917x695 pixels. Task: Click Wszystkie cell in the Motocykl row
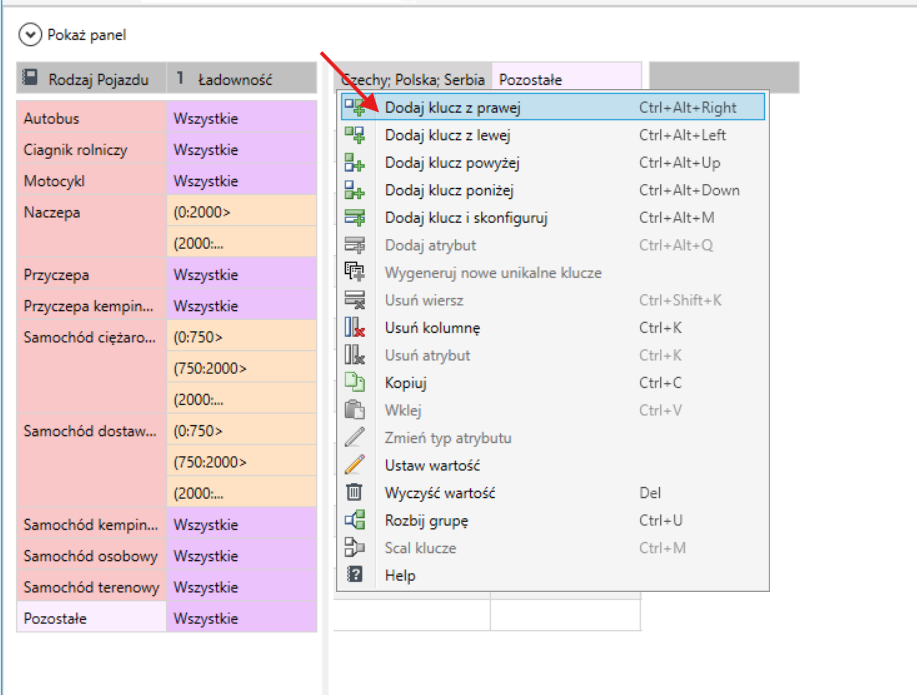point(242,180)
